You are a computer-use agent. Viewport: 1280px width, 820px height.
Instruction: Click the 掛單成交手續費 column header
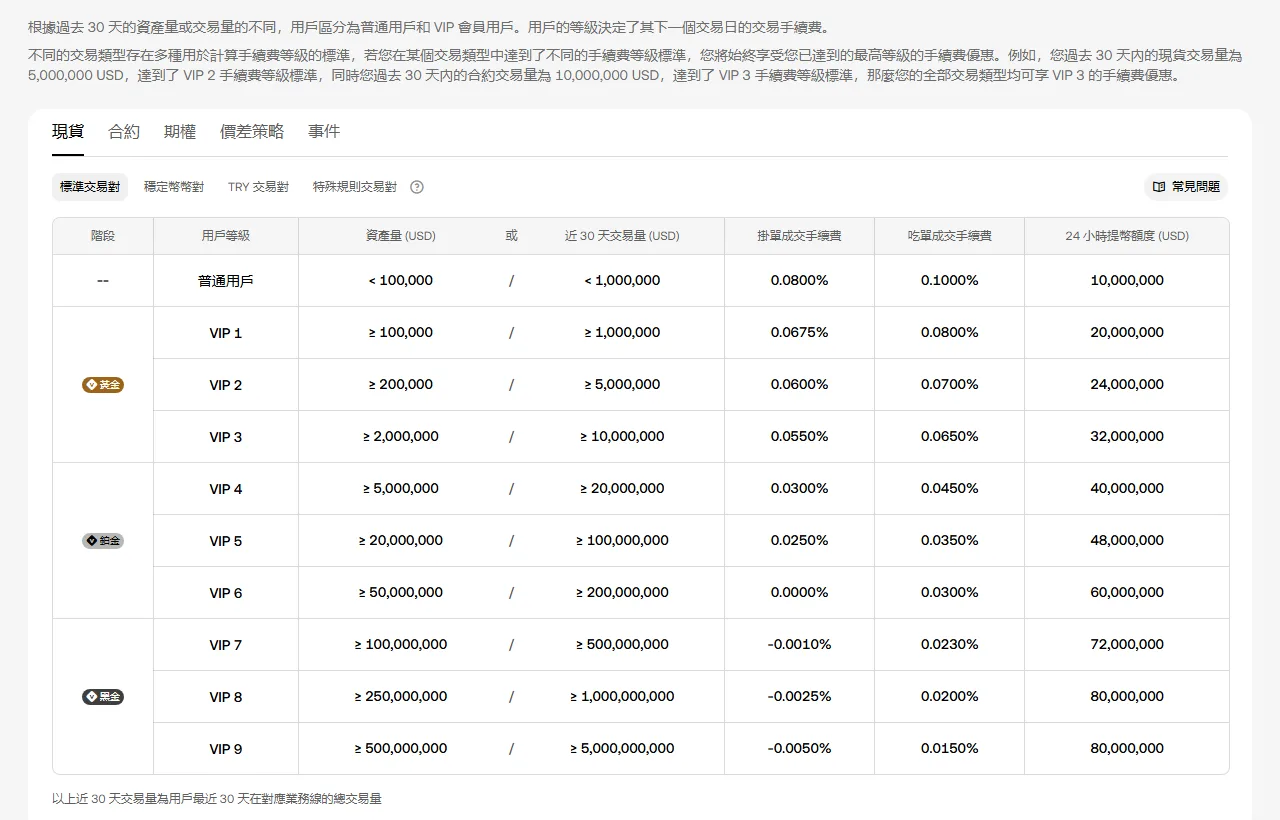800,236
